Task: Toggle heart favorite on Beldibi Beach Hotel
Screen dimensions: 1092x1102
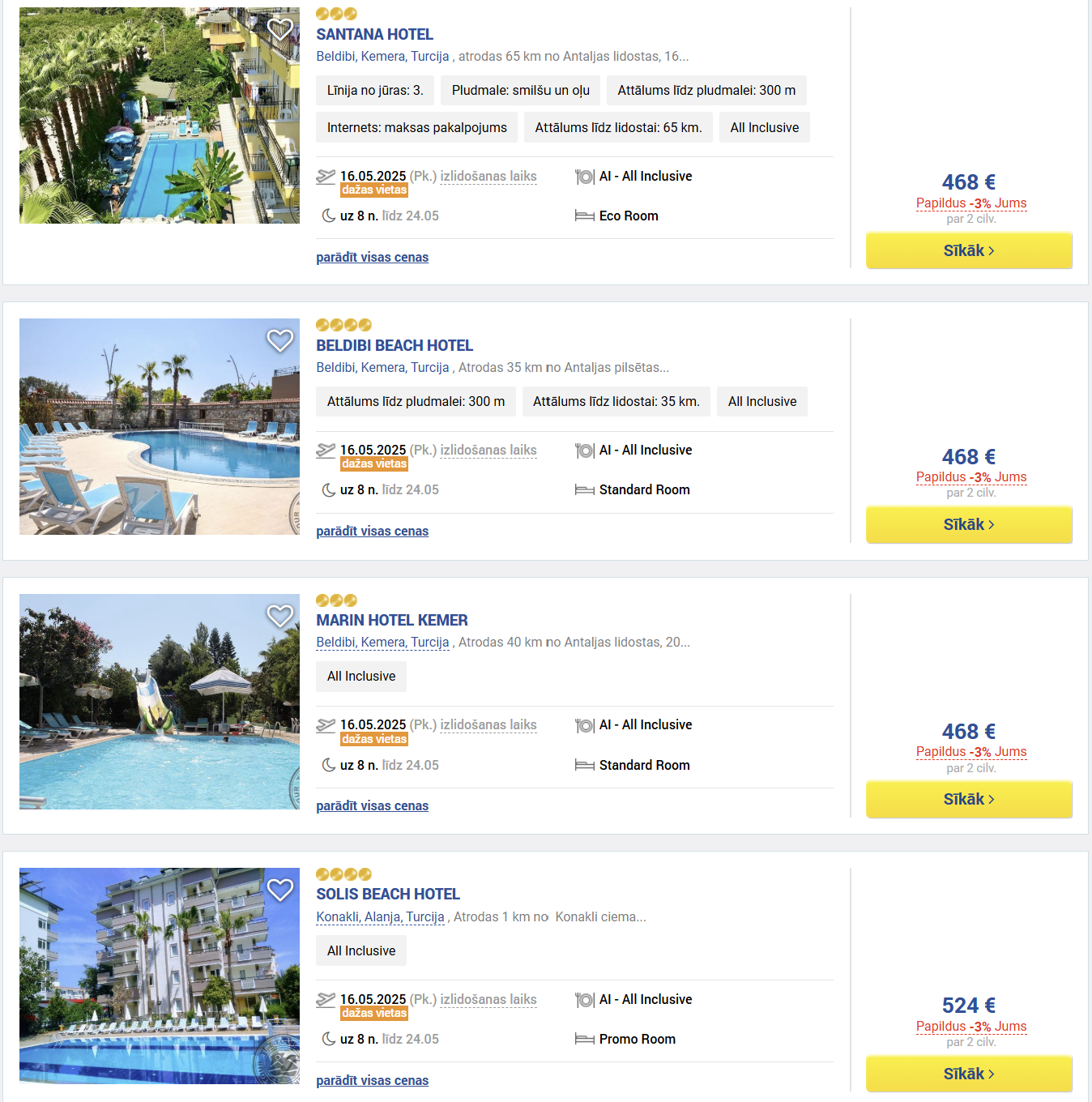Action: pos(280,340)
